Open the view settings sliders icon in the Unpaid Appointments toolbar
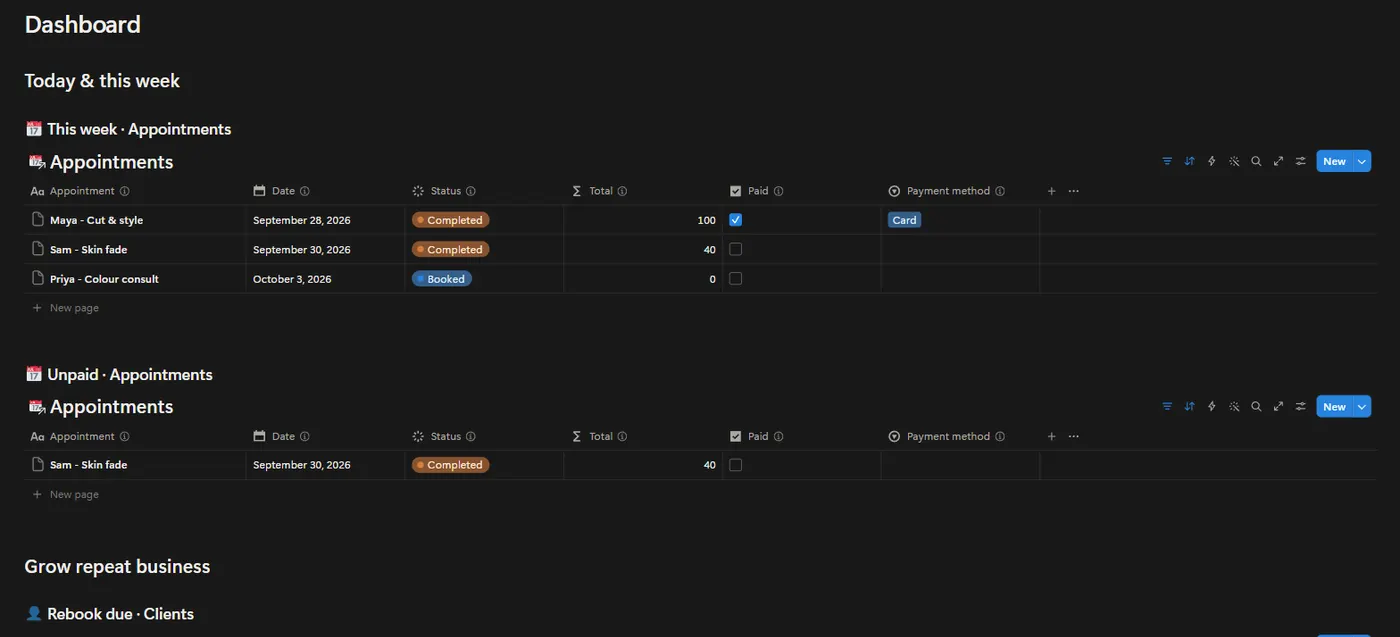 (x=1301, y=406)
